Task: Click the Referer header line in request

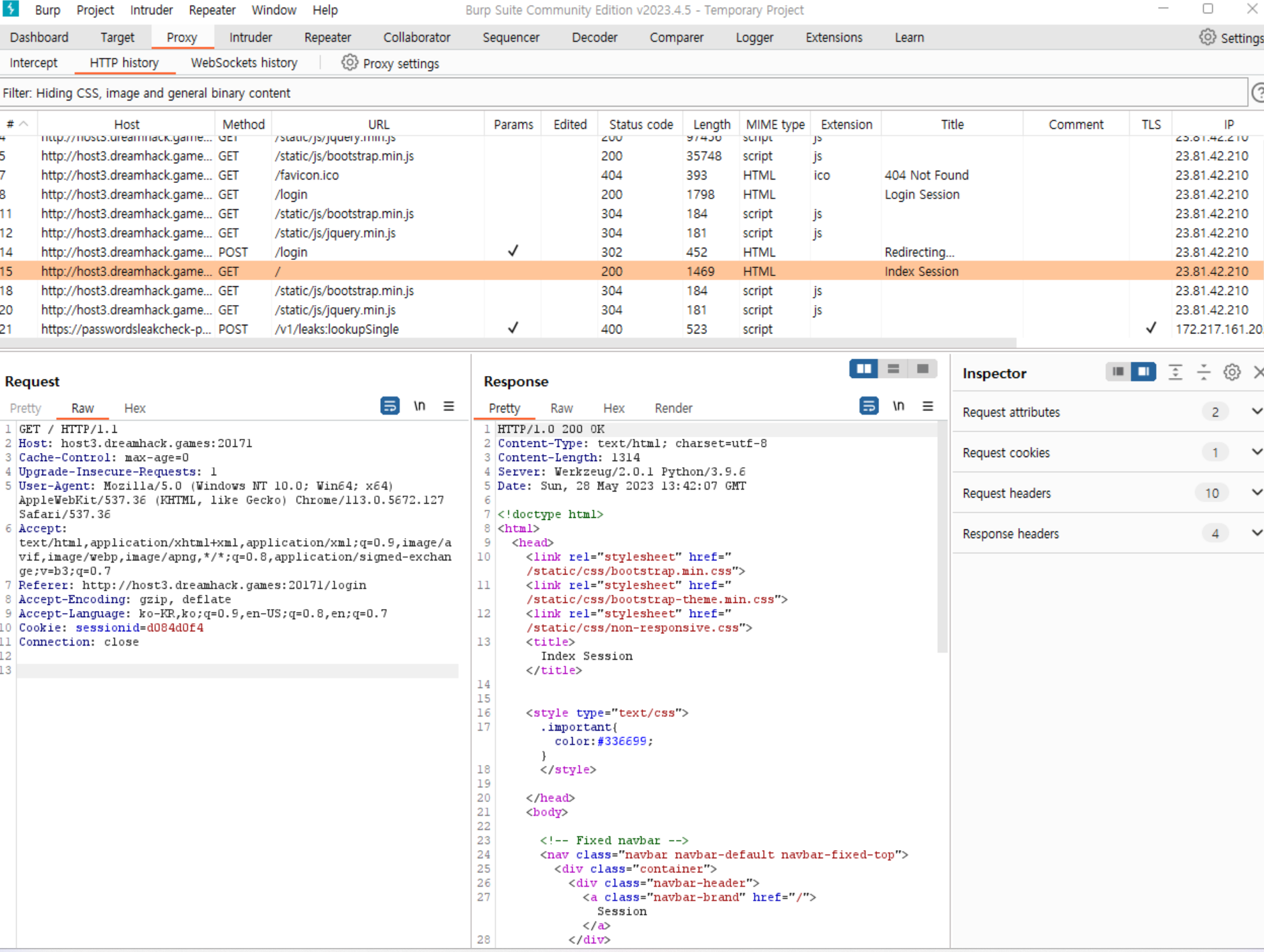Action: click(192, 585)
